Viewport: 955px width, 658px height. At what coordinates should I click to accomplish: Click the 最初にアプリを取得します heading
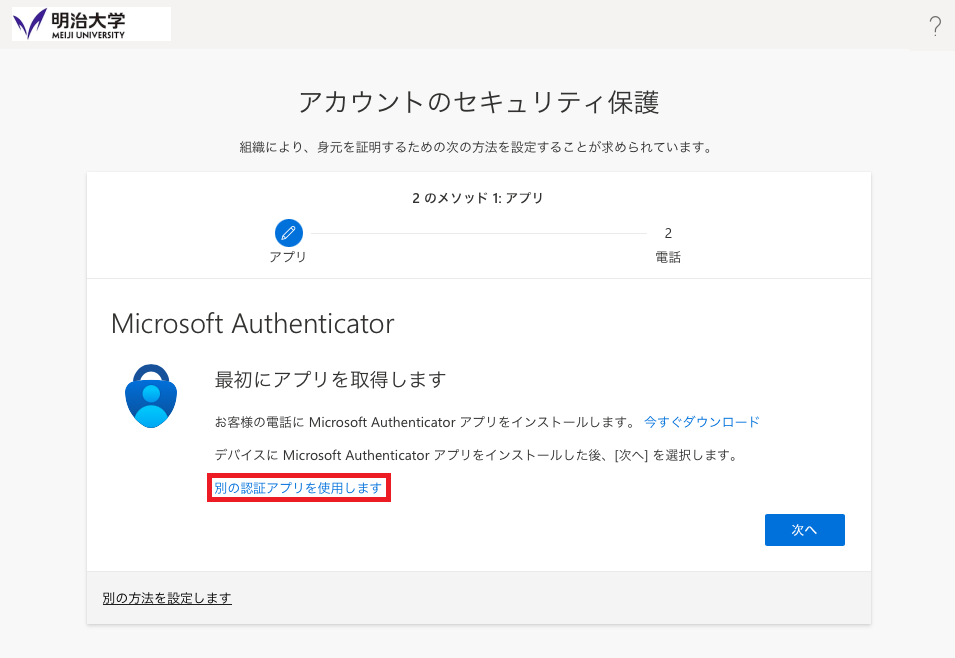pos(330,380)
